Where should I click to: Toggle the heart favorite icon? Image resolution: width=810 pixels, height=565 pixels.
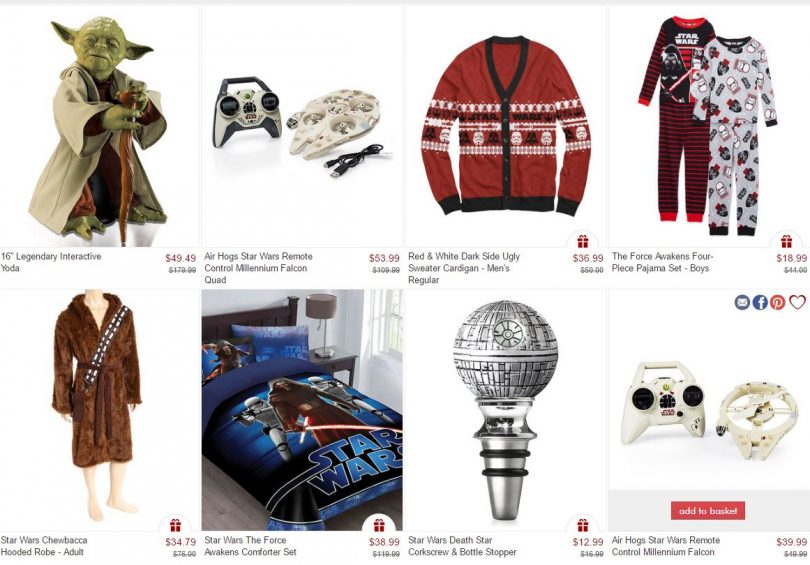[x=797, y=302]
